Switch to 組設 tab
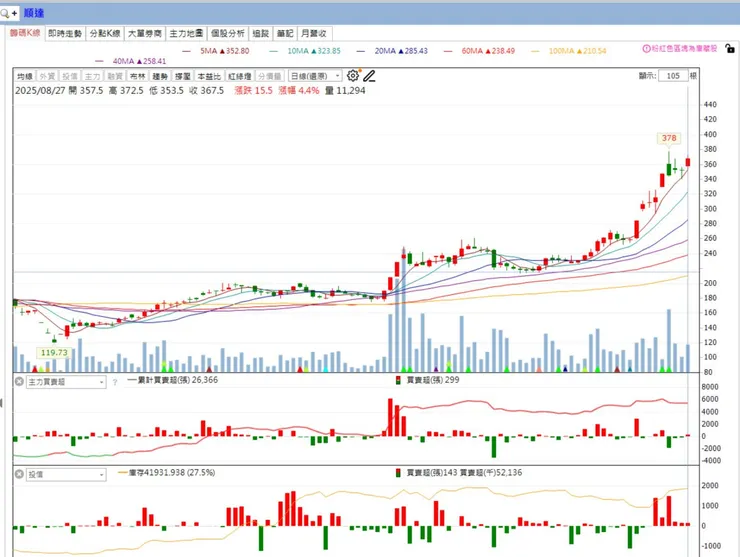Viewport: 740px width, 557px height. 261,33
